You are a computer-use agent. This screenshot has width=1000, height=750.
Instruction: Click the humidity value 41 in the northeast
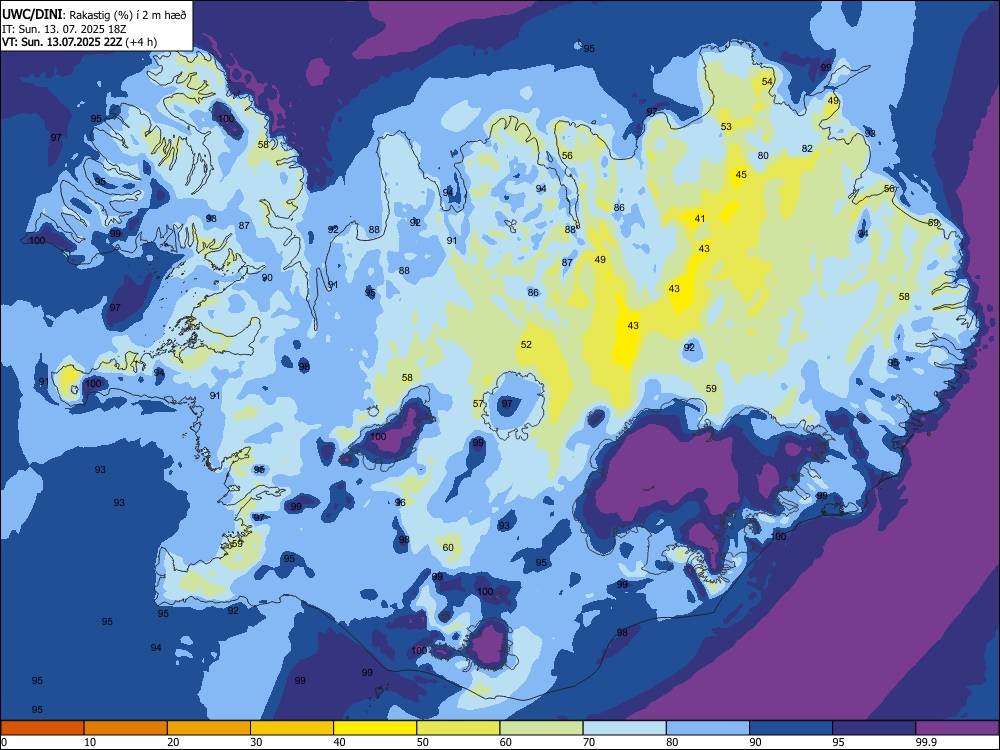click(700, 219)
